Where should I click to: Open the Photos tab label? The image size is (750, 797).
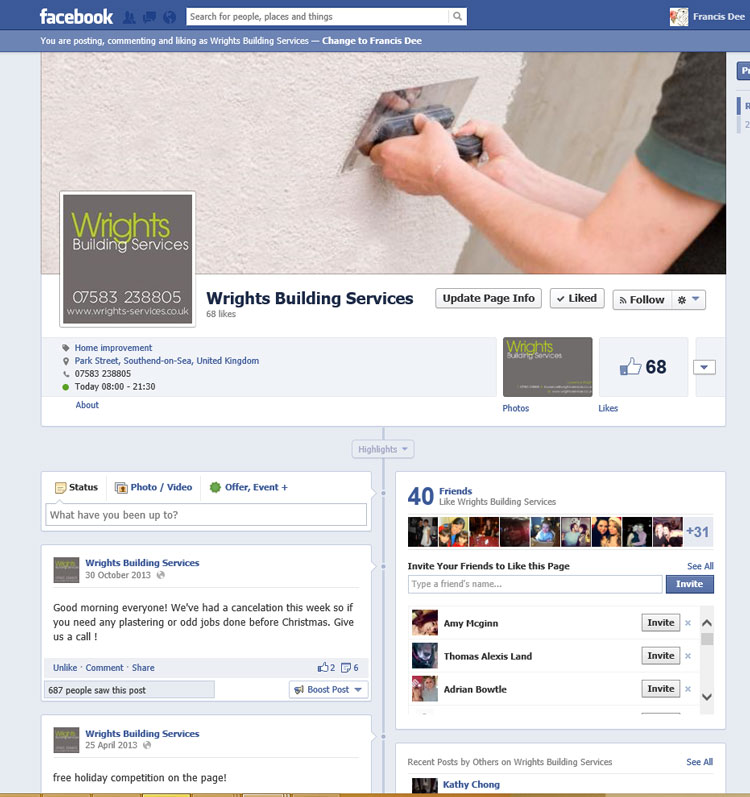point(515,408)
